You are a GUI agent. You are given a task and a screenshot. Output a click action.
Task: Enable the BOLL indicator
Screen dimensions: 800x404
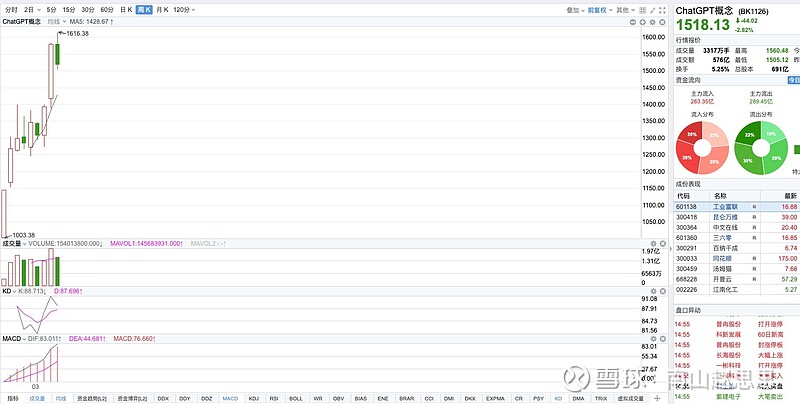[x=296, y=398]
